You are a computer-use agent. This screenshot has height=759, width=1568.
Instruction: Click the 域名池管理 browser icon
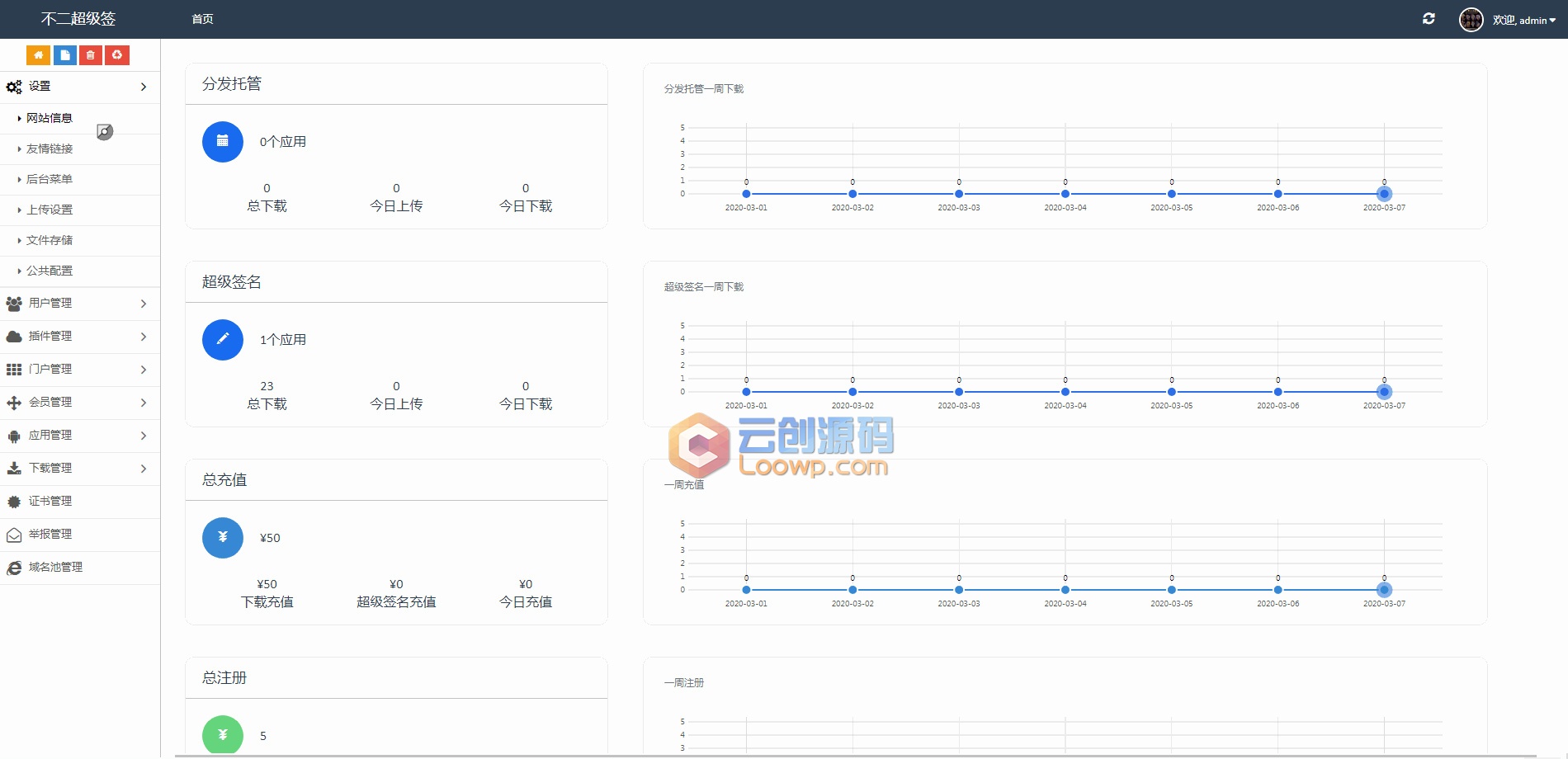coord(14,568)
